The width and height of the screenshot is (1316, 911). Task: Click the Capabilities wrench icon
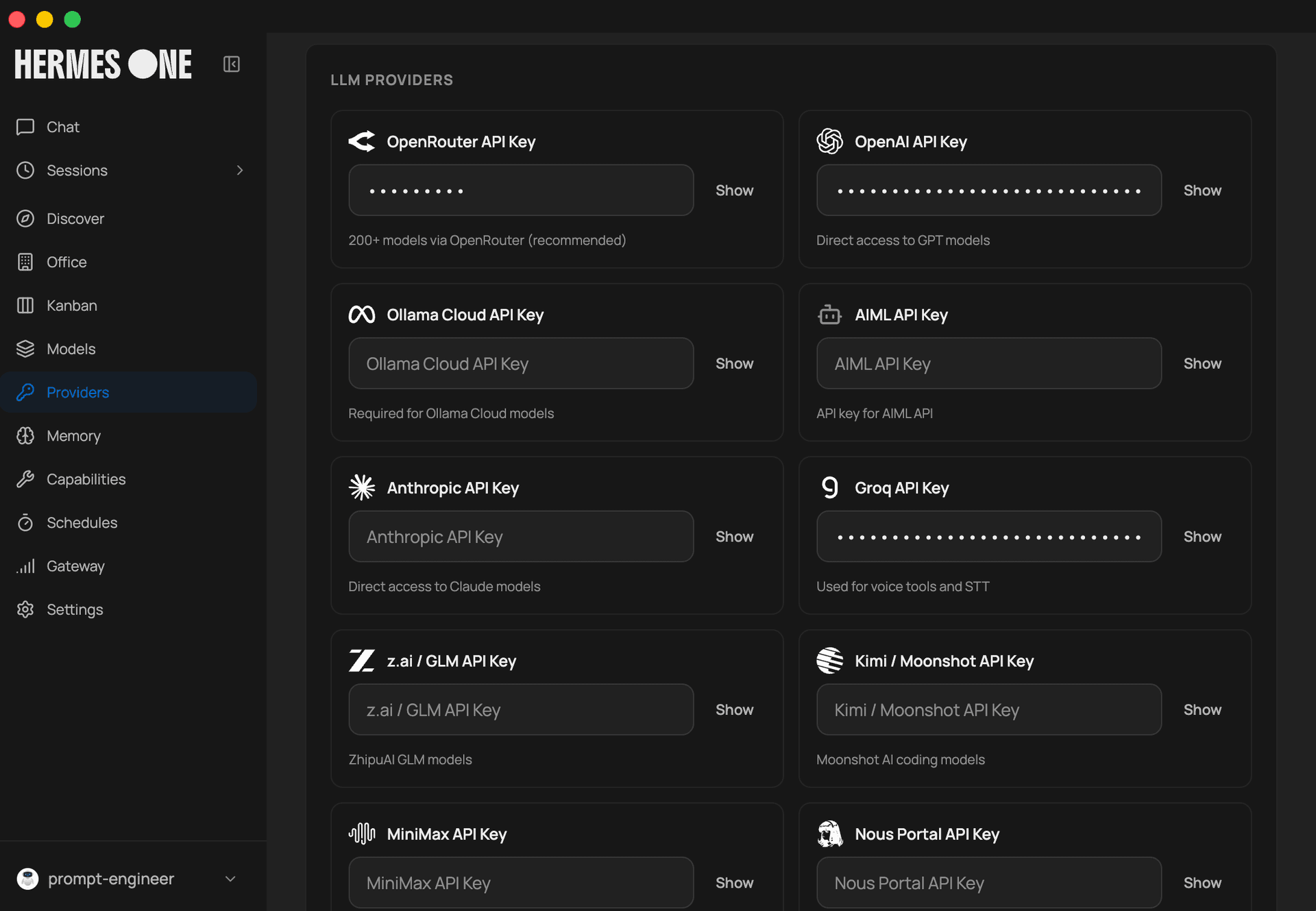pyautogui.click(x=25, y=479)
